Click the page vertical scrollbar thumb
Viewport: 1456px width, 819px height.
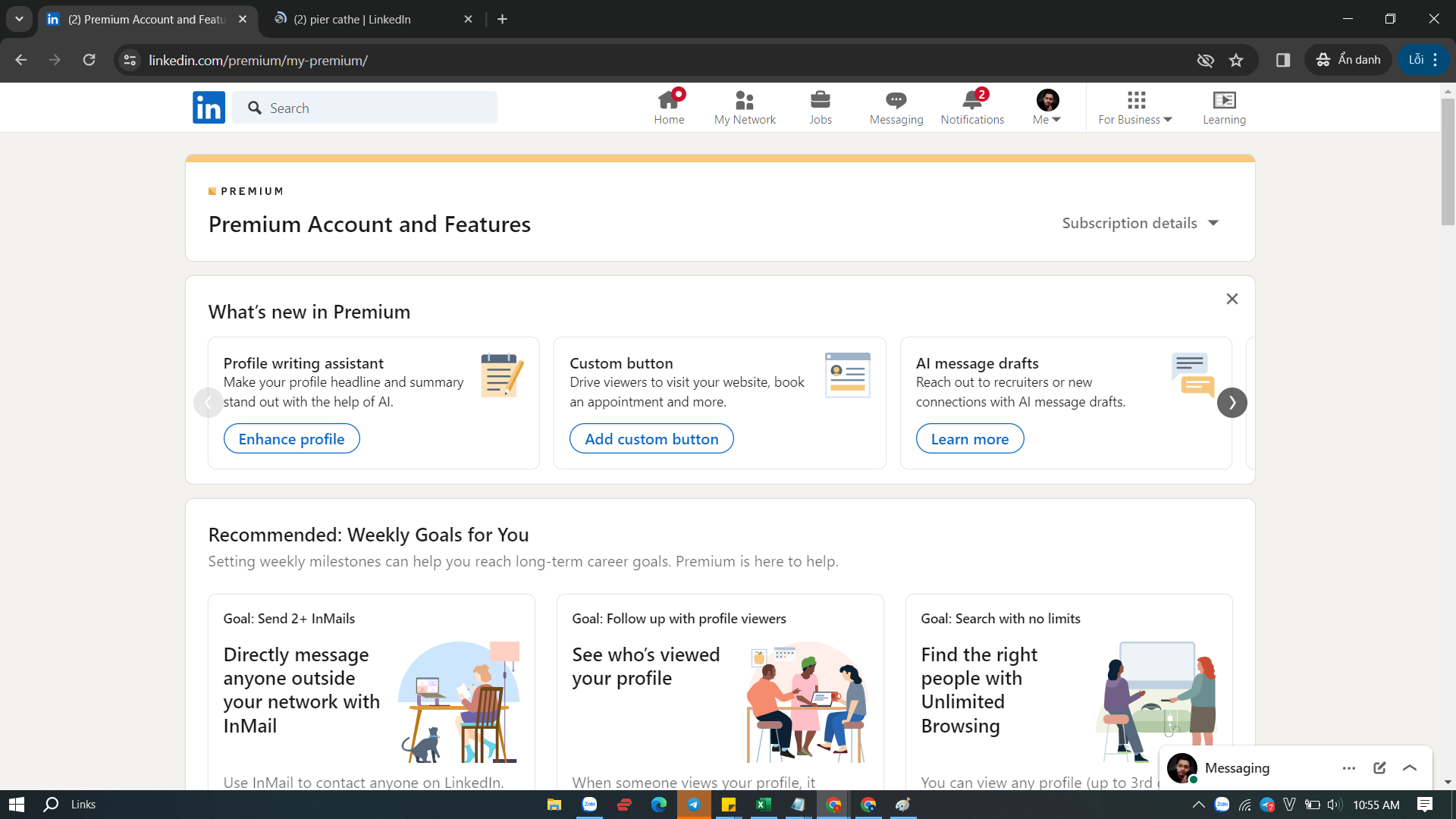[1448, 162]
